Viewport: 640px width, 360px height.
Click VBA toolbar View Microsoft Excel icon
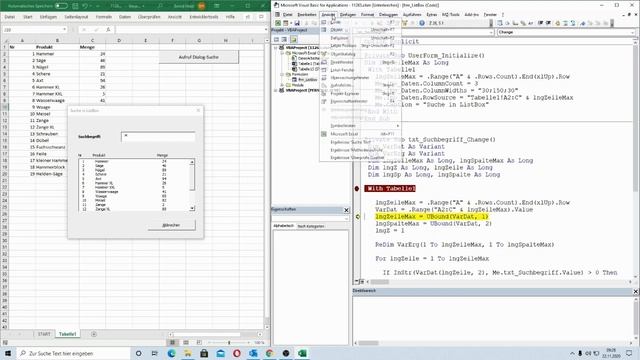[x=278, y=23]
